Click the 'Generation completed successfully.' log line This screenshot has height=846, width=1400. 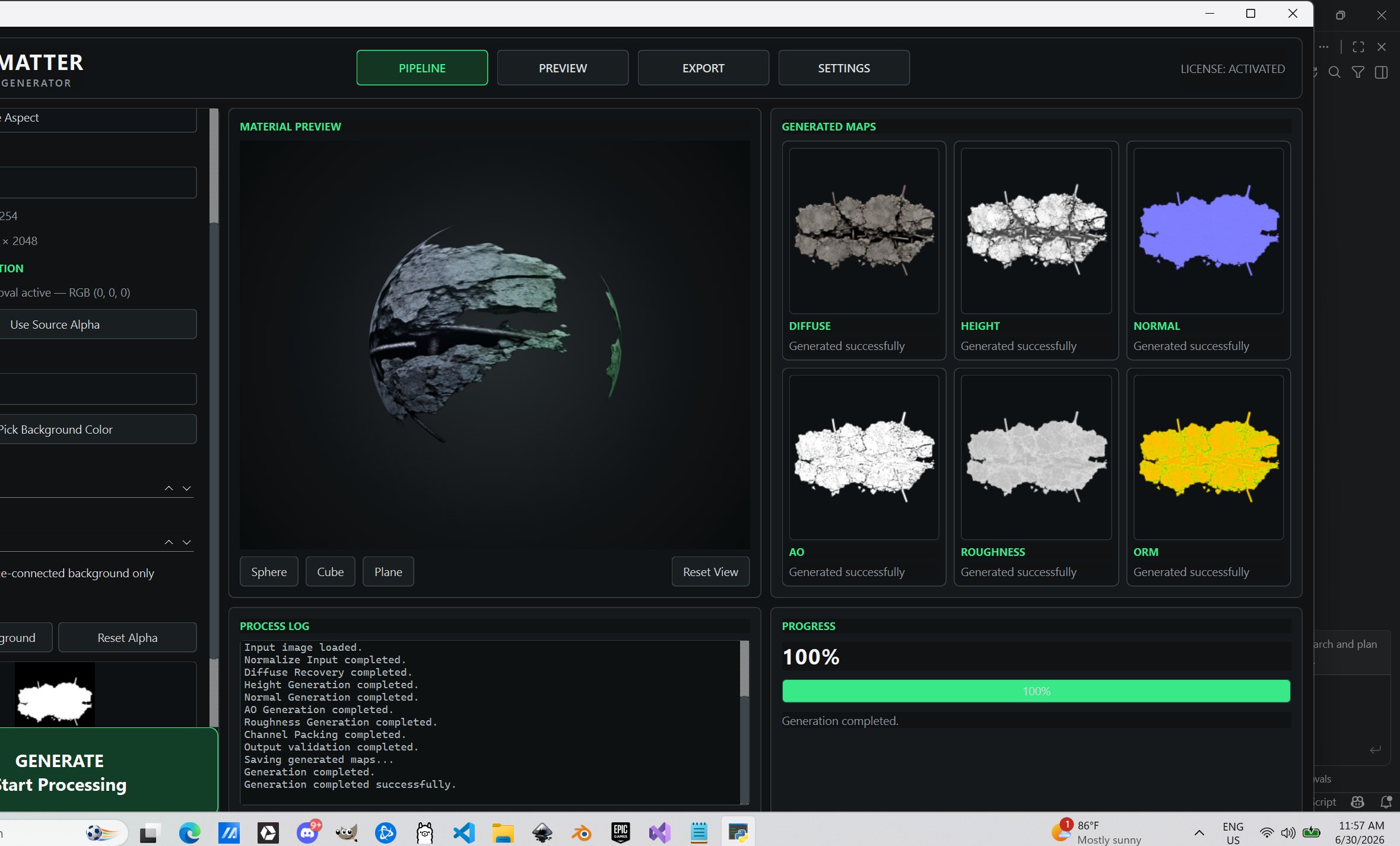[x=350, y=784]
